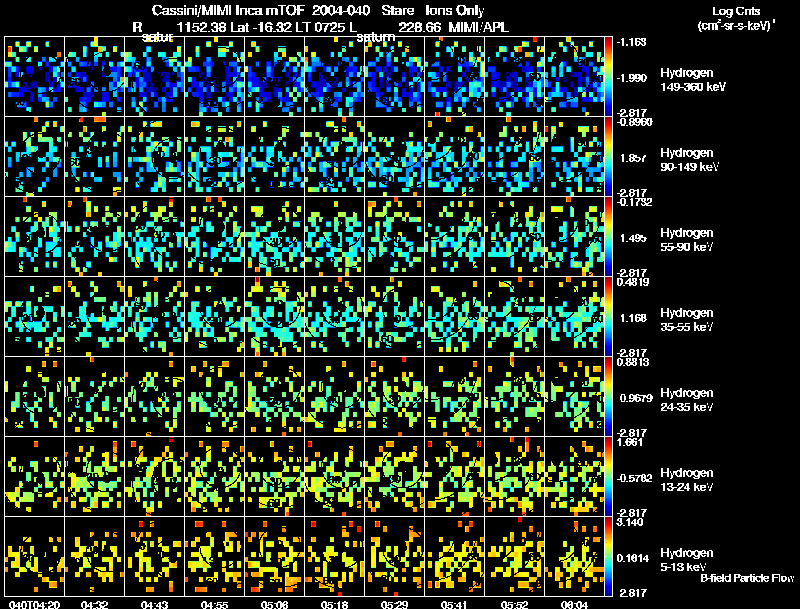Open the 13-24 keV image panel at 04:43
Screen dimensions: 800x609
[155, 476]
